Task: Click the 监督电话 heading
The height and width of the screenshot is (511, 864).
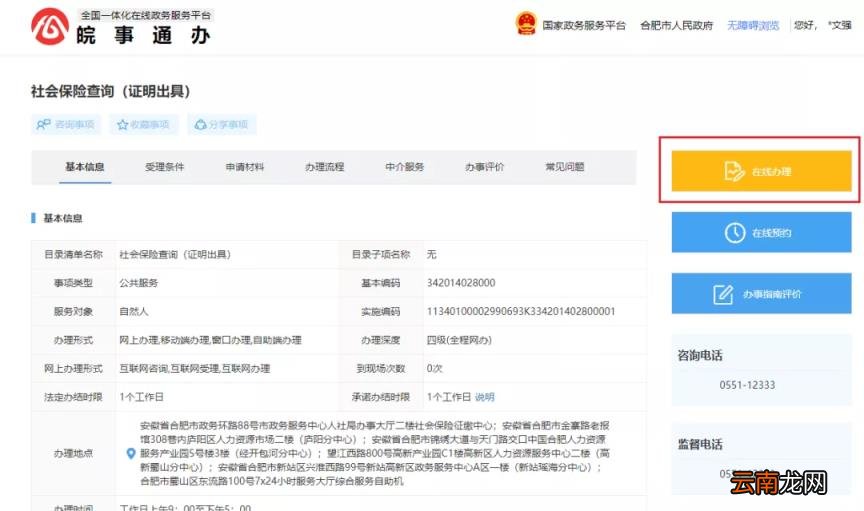Action: [x=700, y=444]
